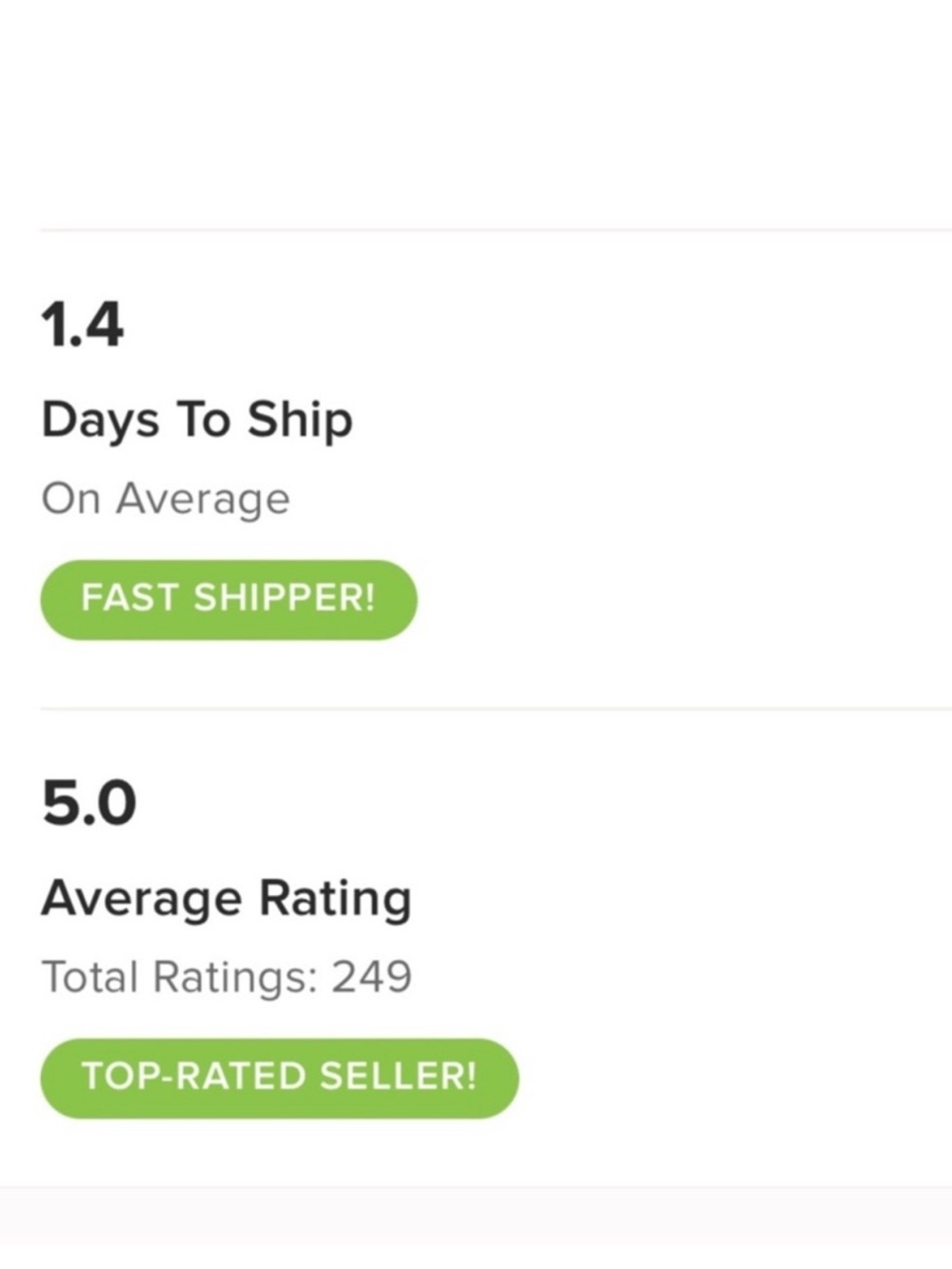Click the 249 ratings count
Image resolution: width=952 pixels, height=1269 pixels.
pyautogui.click(x=371, y=977)
